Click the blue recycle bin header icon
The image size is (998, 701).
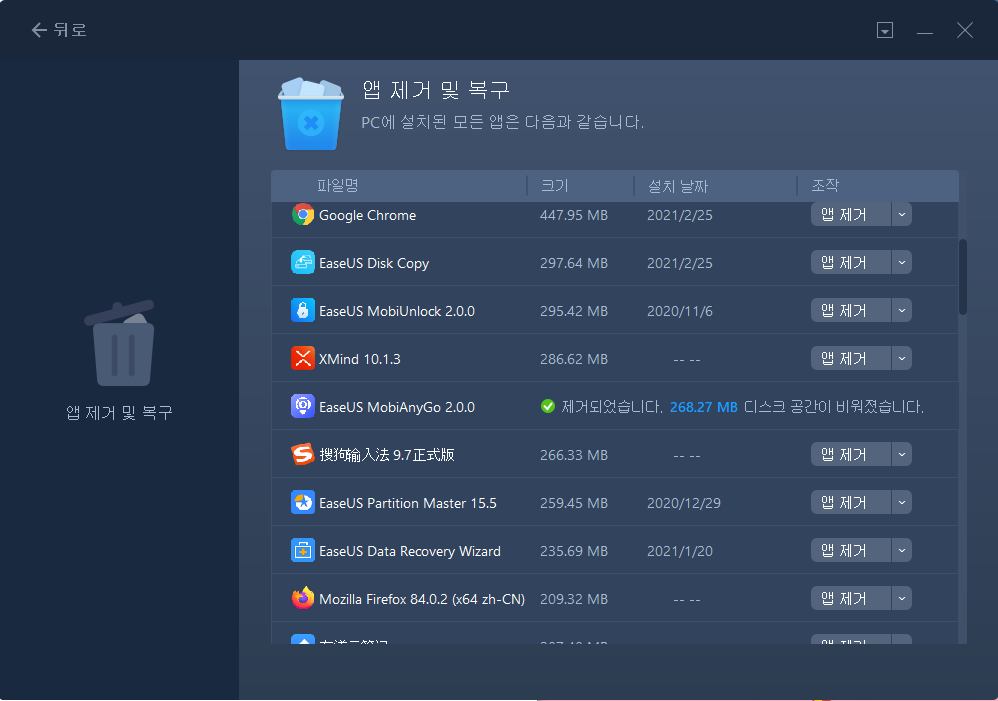(311, 114)
